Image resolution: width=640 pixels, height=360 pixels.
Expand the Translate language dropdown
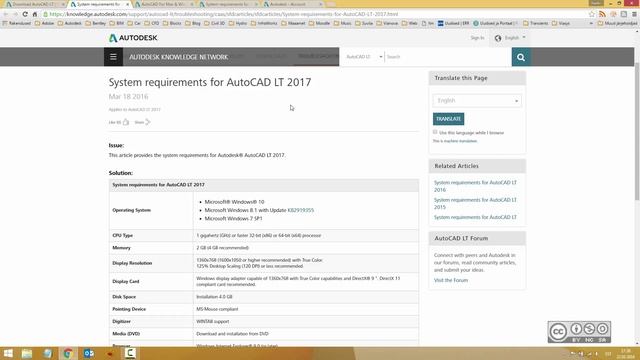[477, 100]
